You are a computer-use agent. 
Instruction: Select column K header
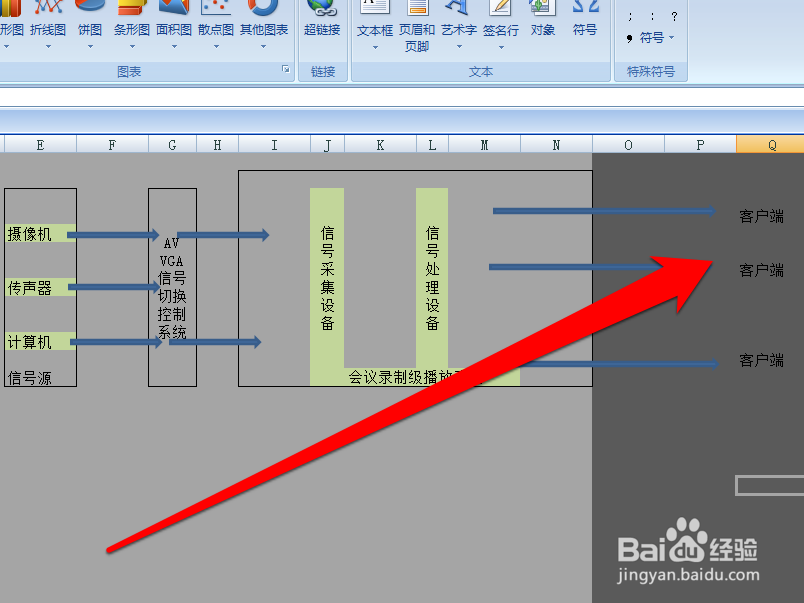380,145
